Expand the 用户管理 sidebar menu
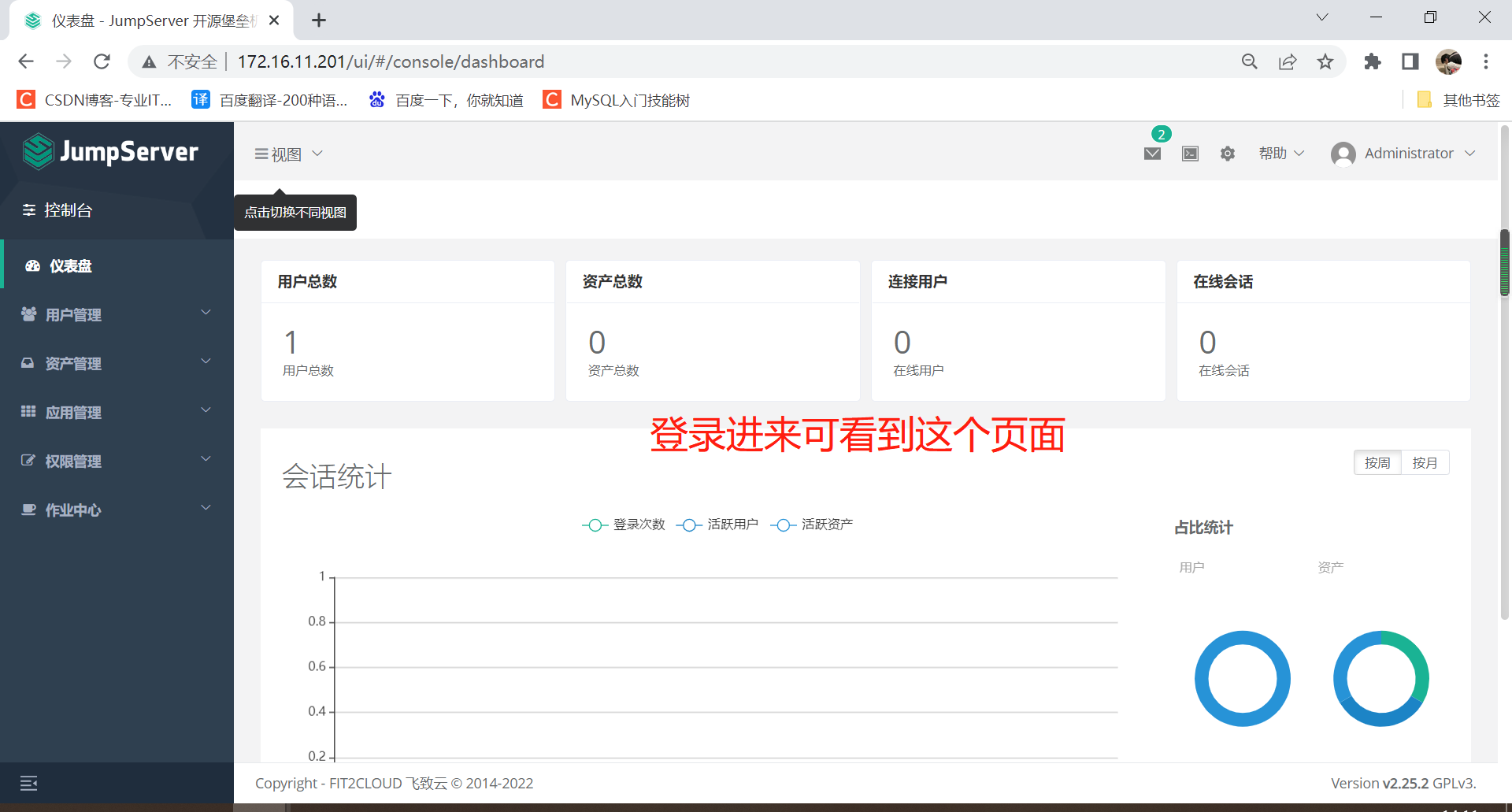This screenshot has width=1512, height=812. click(117, 314)
